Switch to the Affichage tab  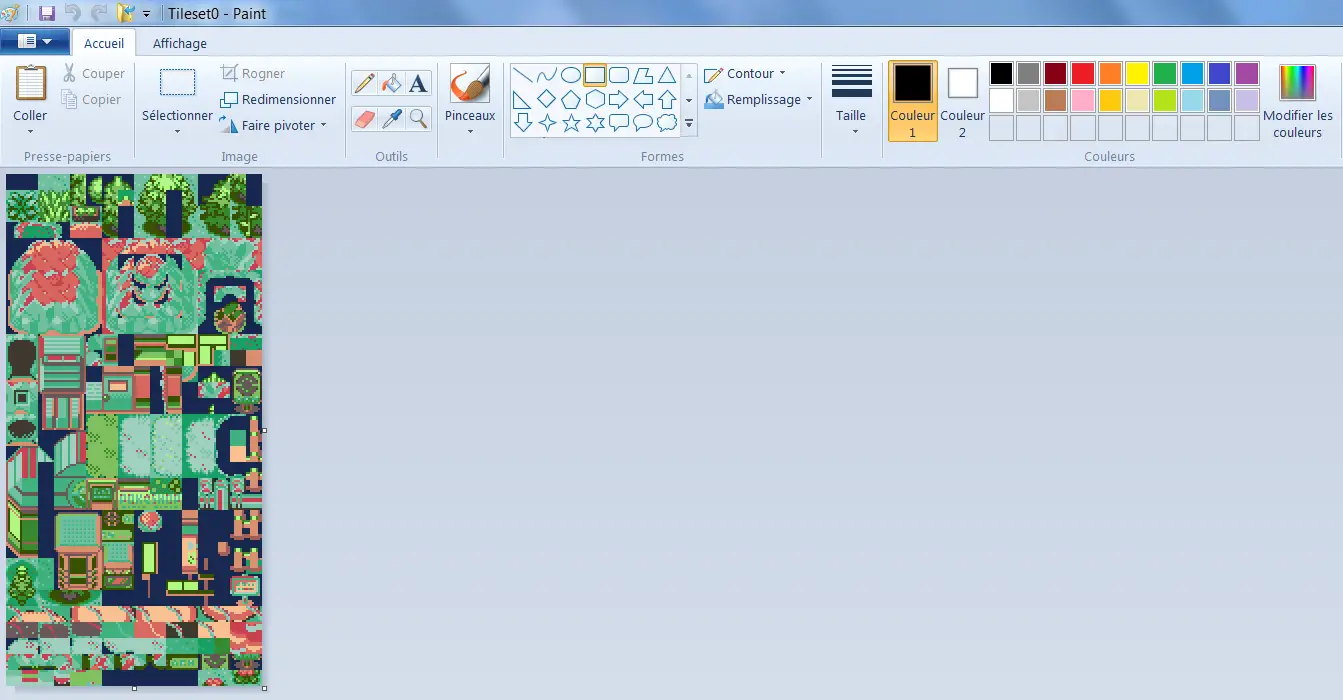[180, 43]
